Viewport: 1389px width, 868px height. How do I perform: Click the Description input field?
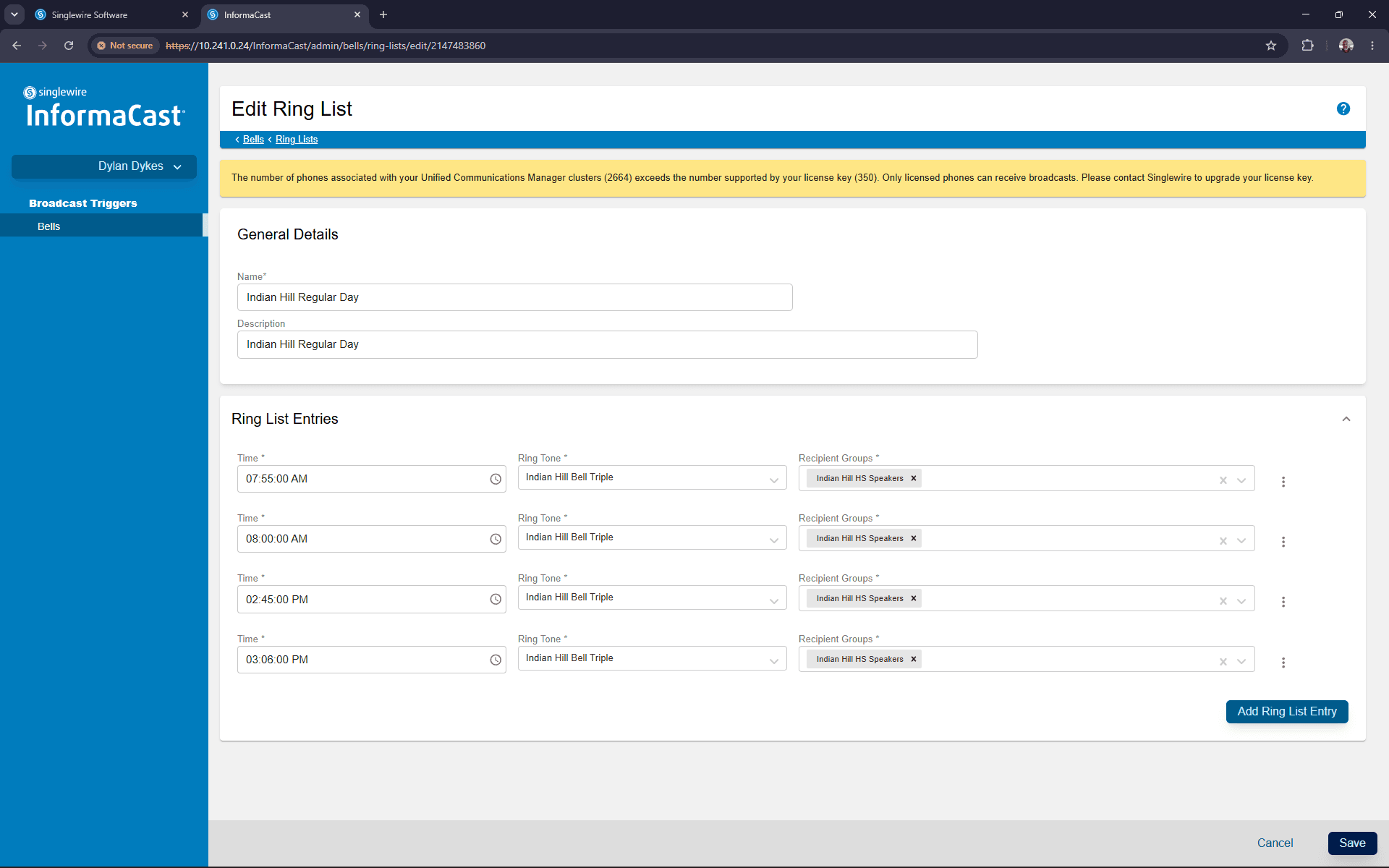pyautogui.click(x=608, y=344)
